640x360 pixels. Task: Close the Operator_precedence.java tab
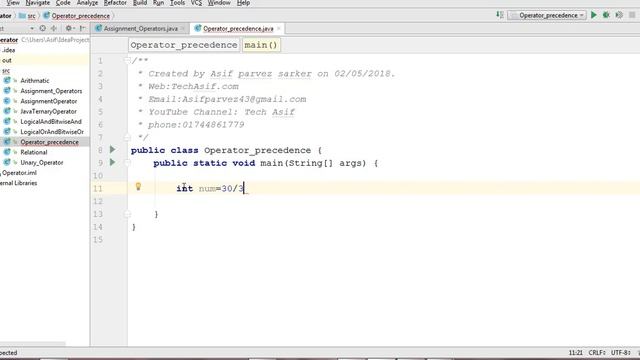[x=279, y=29]
